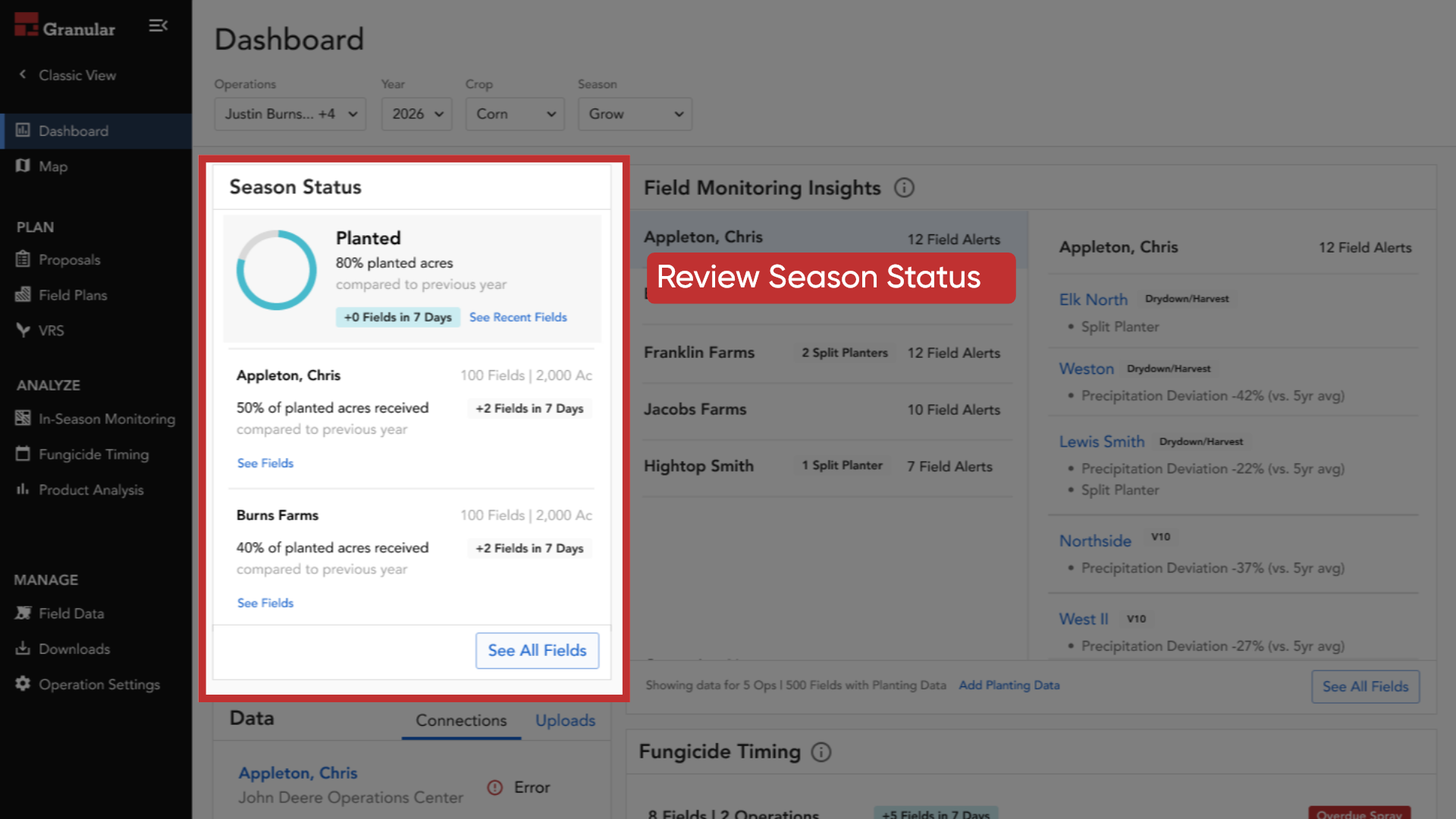
Task: Open info icon beside Fungicide Timing heading
Action: 821,752
